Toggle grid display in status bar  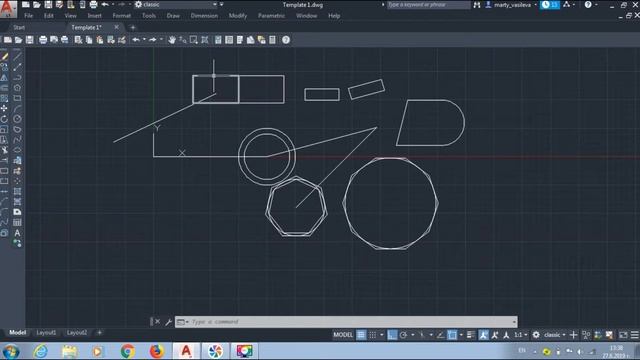(361, 335)
